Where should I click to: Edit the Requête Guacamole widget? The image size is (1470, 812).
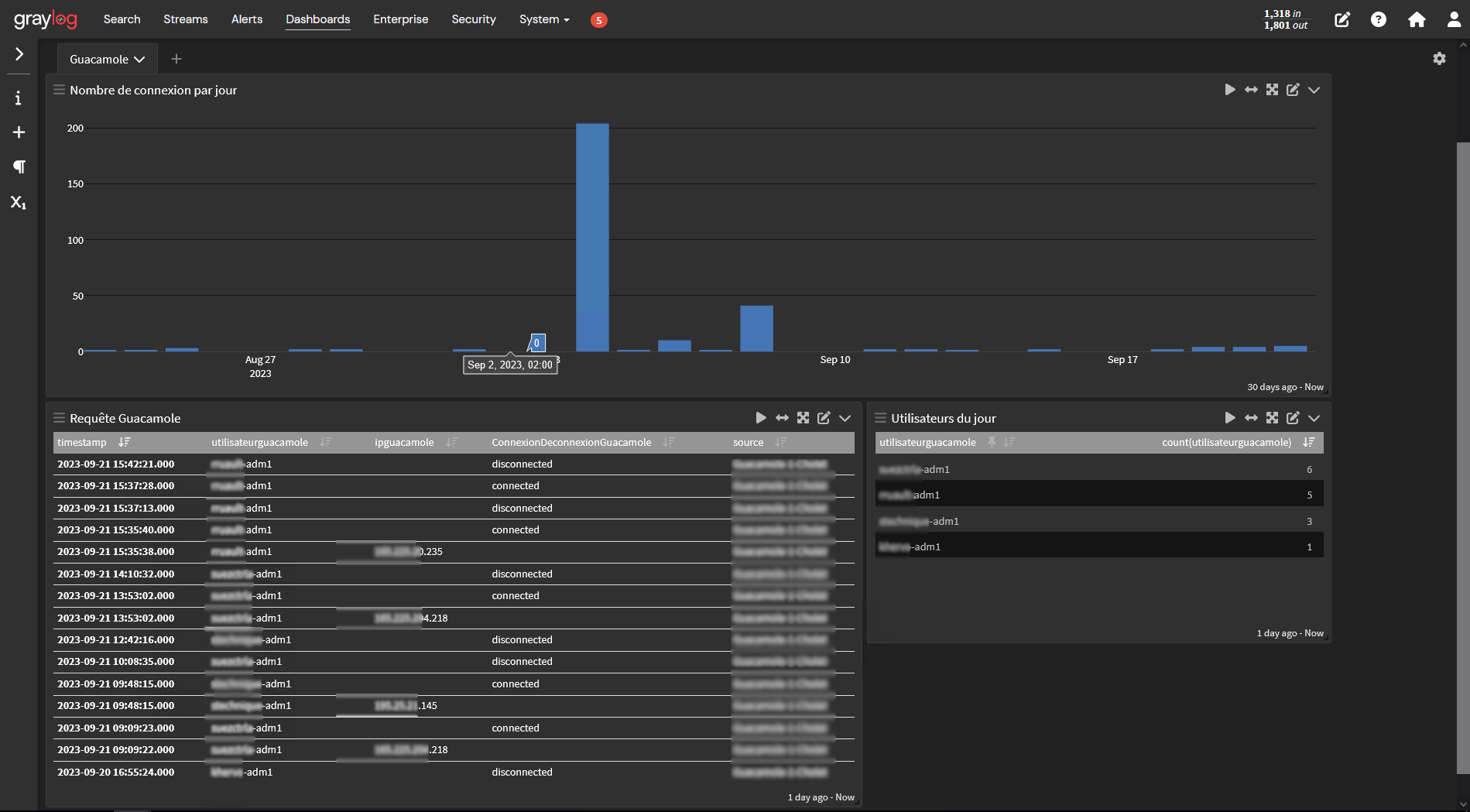coord(824,418)
